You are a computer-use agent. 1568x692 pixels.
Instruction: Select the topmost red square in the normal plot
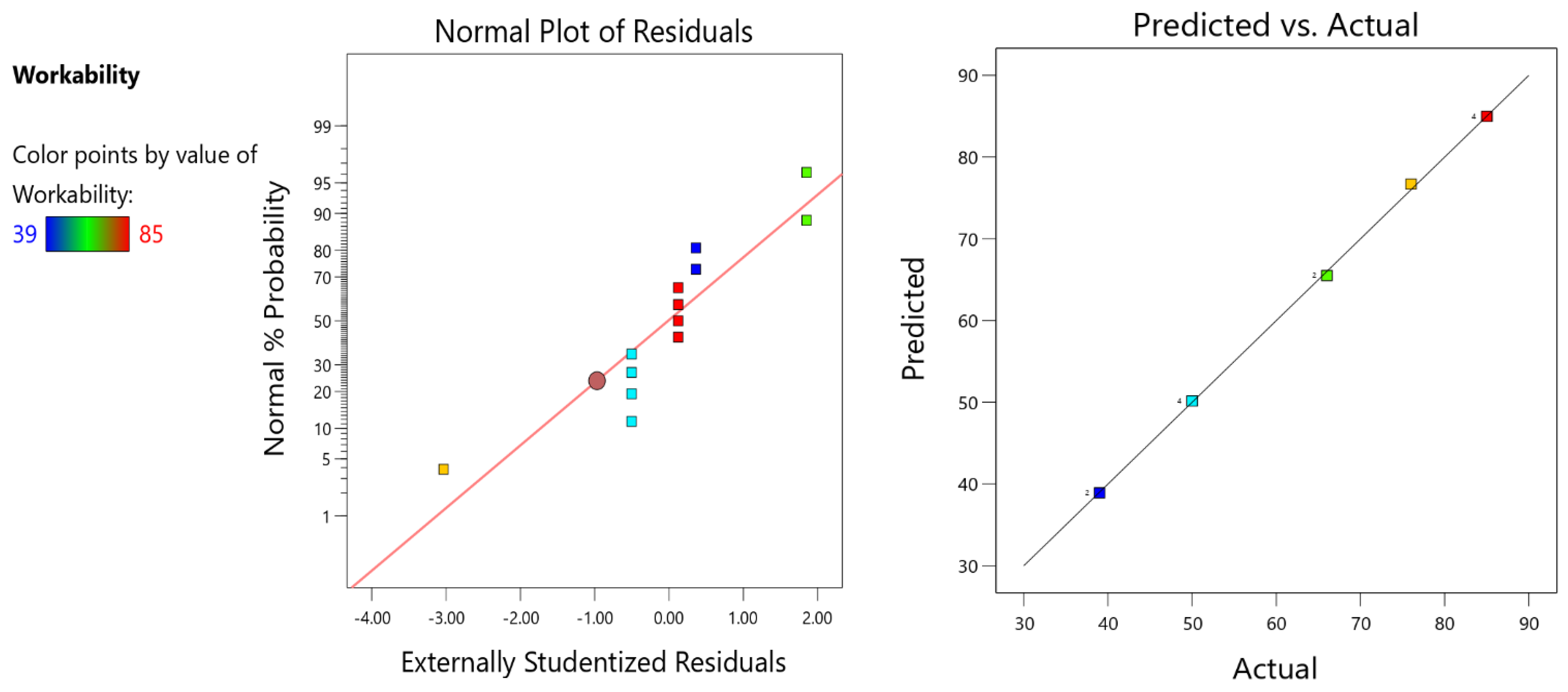(677, 288)
